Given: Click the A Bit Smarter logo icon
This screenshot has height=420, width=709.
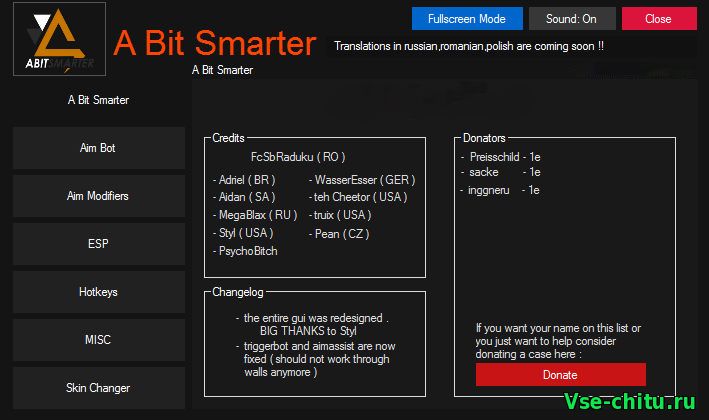Looking at the screenshot, I should click(x=59, y=39).
